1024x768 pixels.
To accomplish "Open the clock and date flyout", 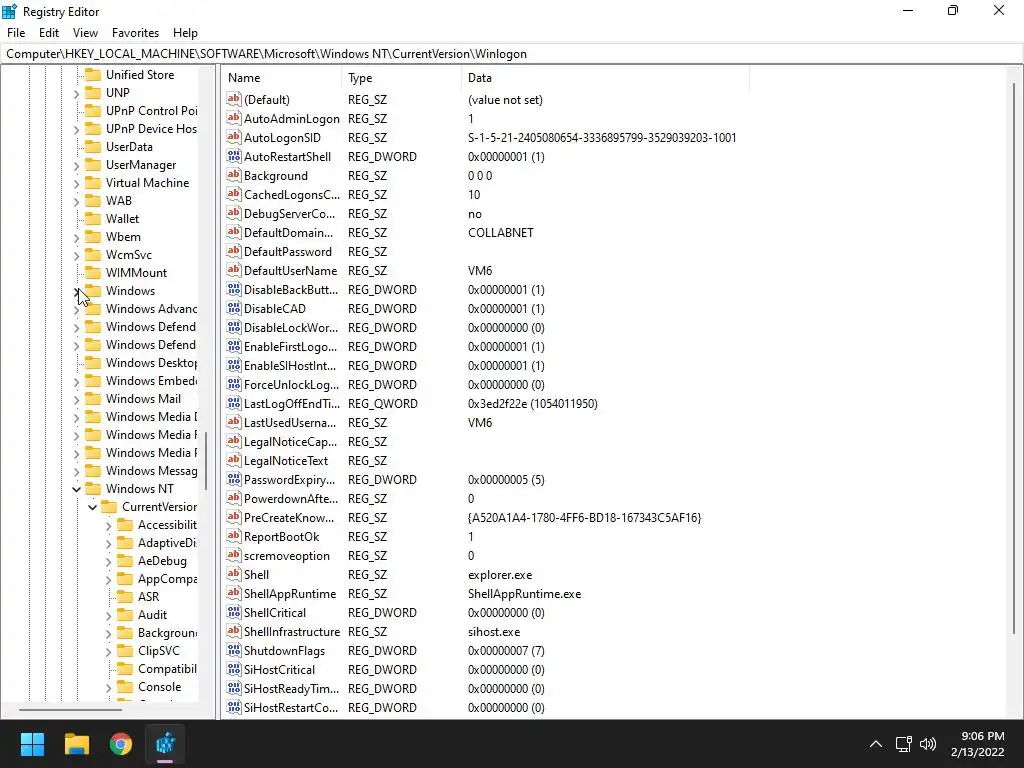I will coord(977,744).
